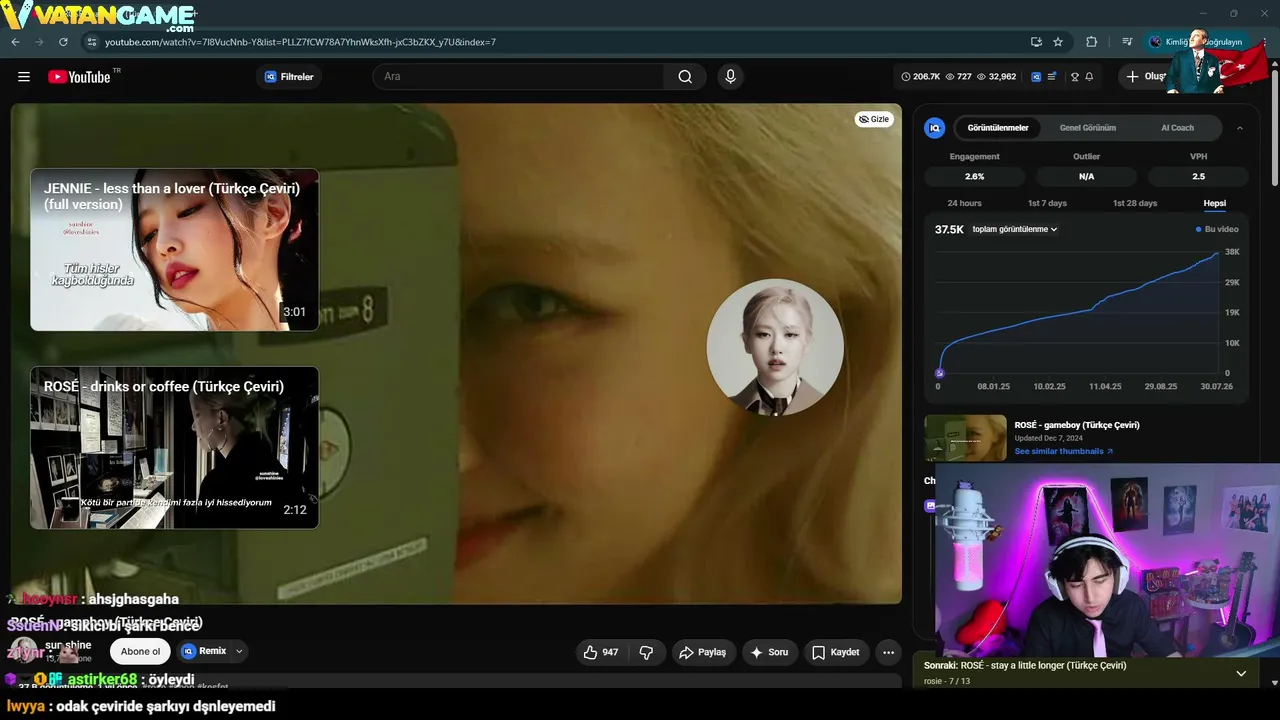Click the Abone ol subscribe button
The width and height of the screenshot is (1280, 720).
(140, 651)
